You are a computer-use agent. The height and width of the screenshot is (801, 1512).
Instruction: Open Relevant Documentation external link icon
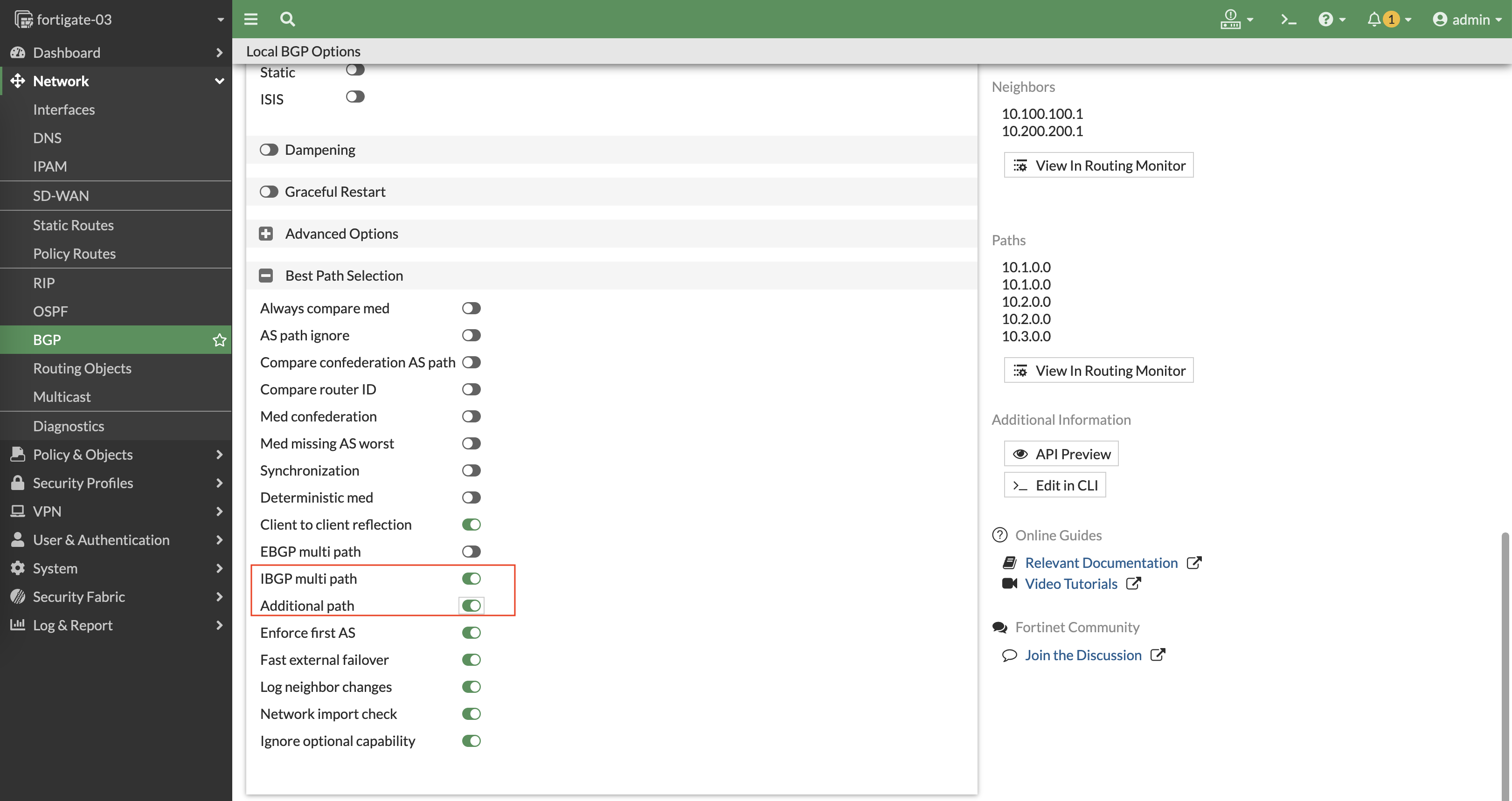(1194, 563)
